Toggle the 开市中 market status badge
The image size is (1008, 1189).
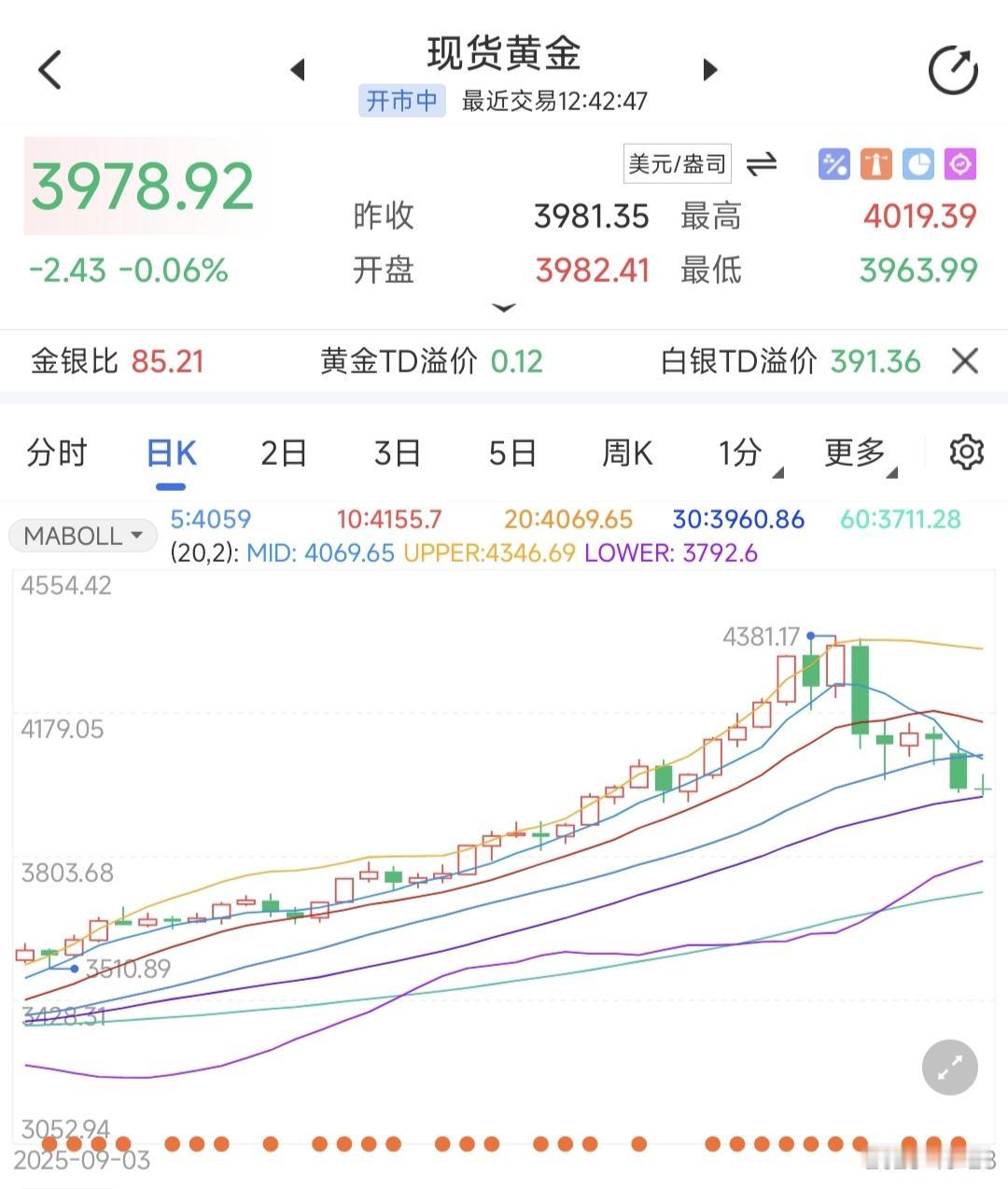point(401,101)
